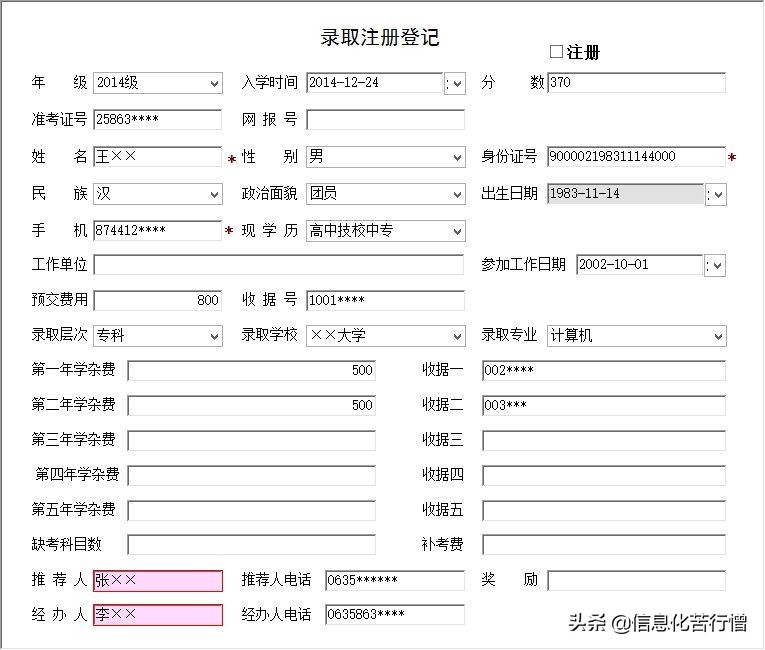
Task: Expand the 录取层次 dropdown showing 专科
Action: [158, 336]
